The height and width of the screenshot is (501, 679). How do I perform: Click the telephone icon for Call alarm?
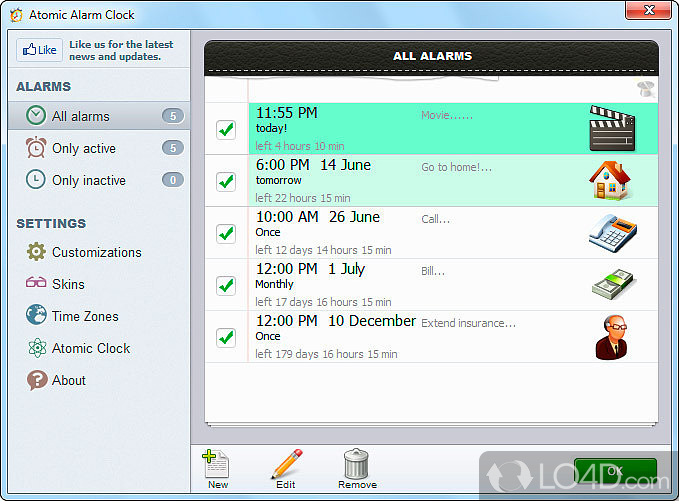[613, 233]
